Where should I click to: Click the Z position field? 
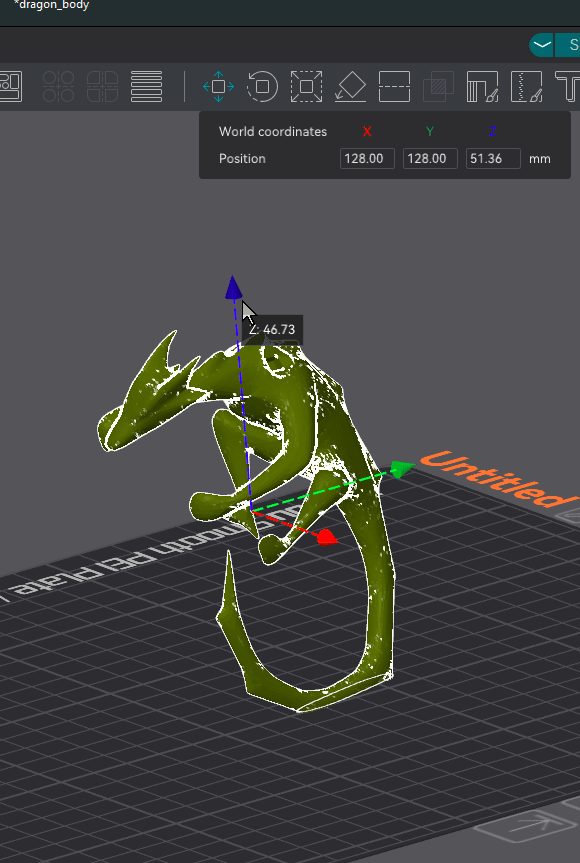coord(493,159)
